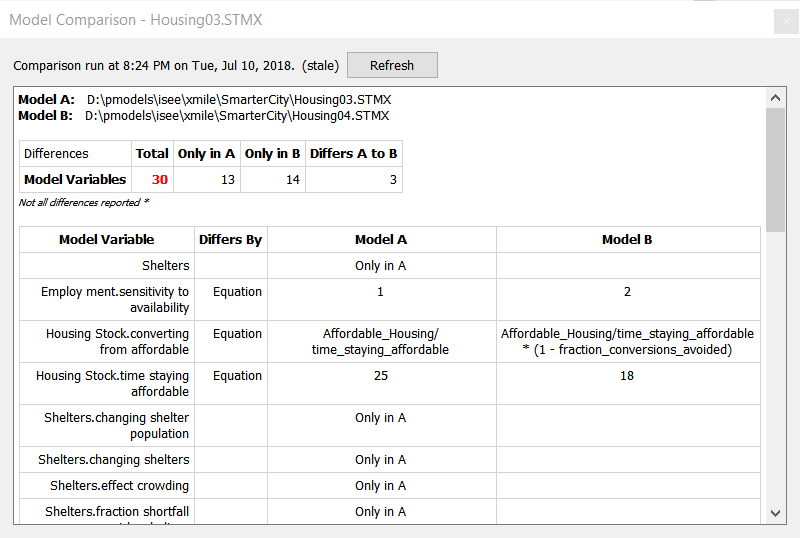The width and height of the screenshot is (800, 538).
Task: Click the scrollbar down arrow
Action: (x=776, y=513)
